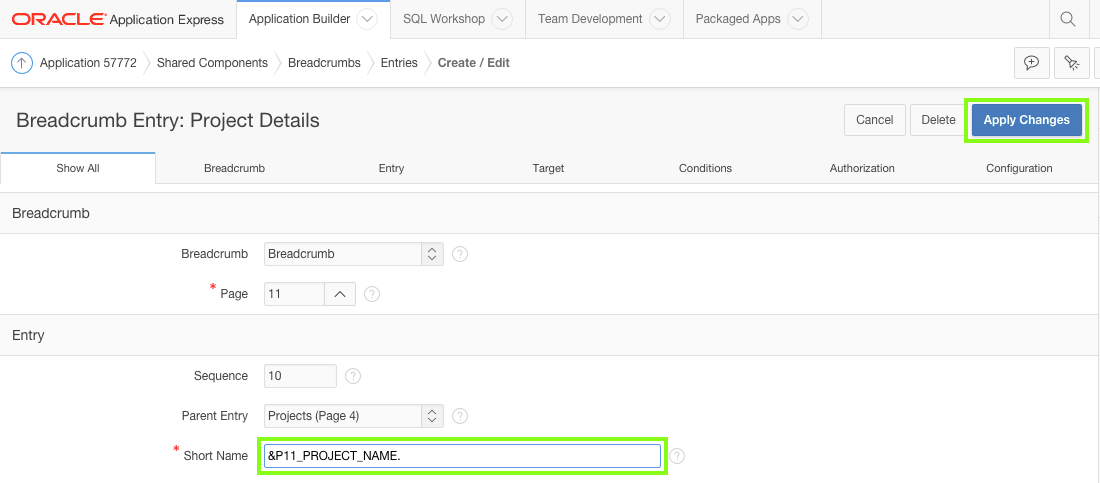Go to the Packaged Apps menu
This screenshot has width=1100, height=483.
738,19
